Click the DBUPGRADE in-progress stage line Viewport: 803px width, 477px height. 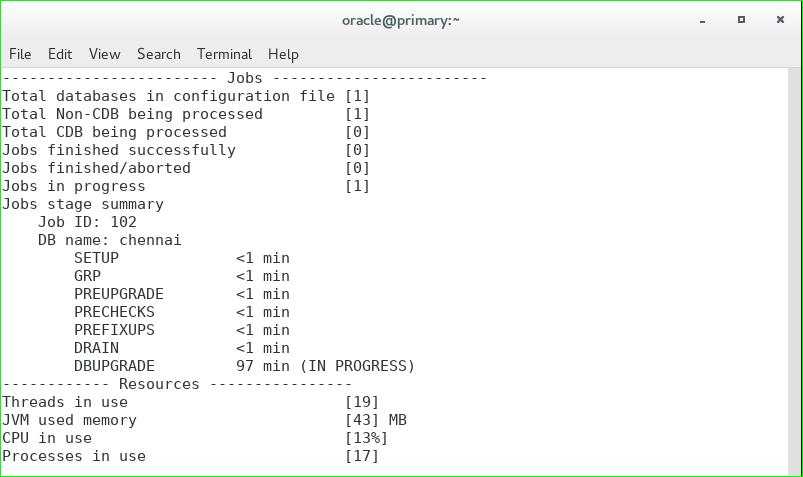pos(244,366)
